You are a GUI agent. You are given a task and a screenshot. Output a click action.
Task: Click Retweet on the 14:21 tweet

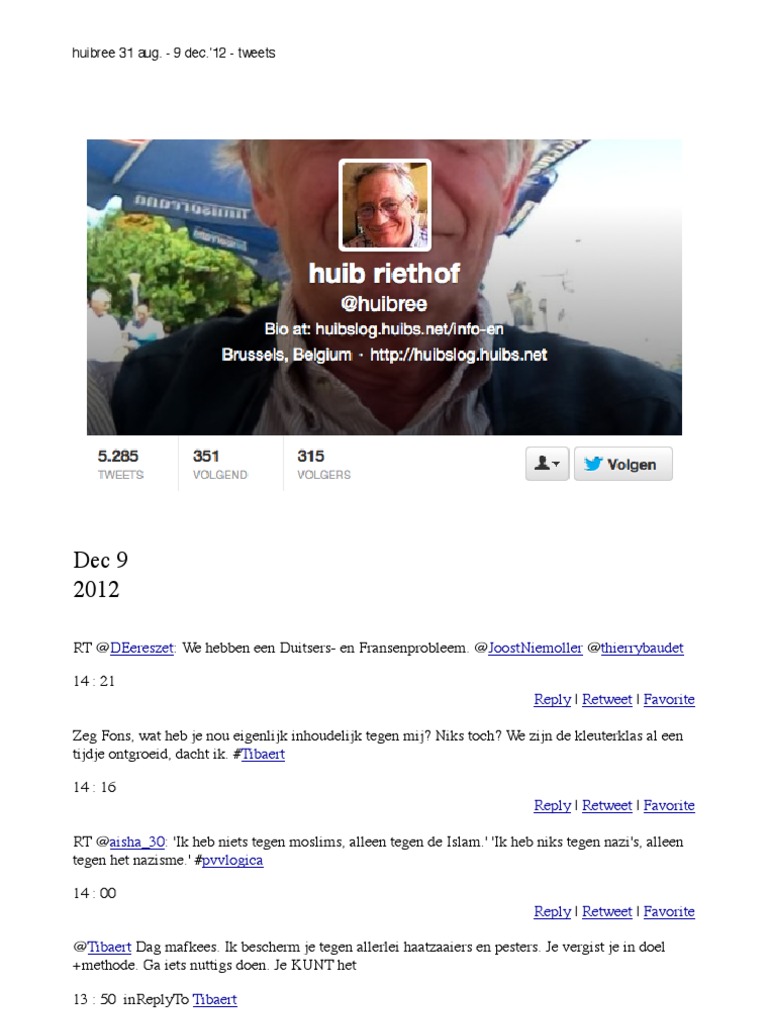coord(607,699)
